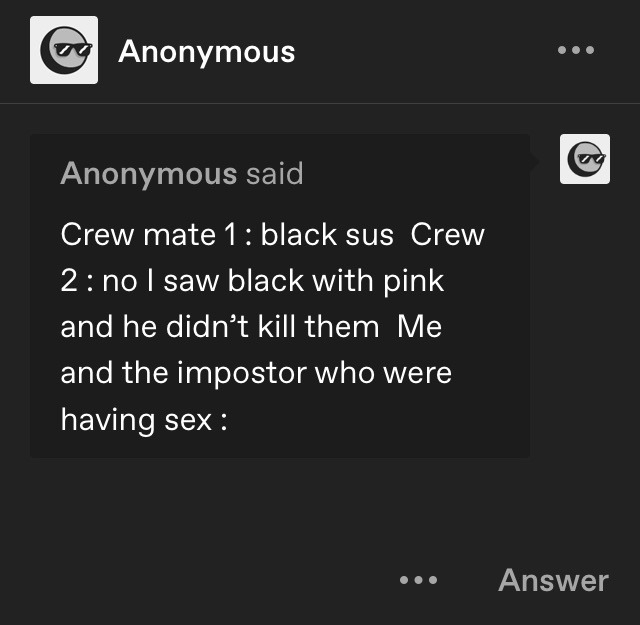This screenshot has width=640, height=625.
Task: Click the word 'pink' in the message
Action: click(413, 282)
